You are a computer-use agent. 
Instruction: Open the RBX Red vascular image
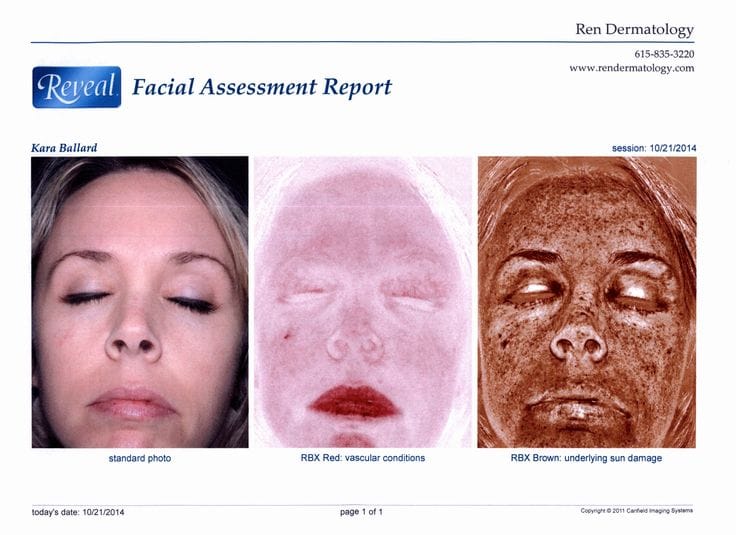click(x=363, y=301)
